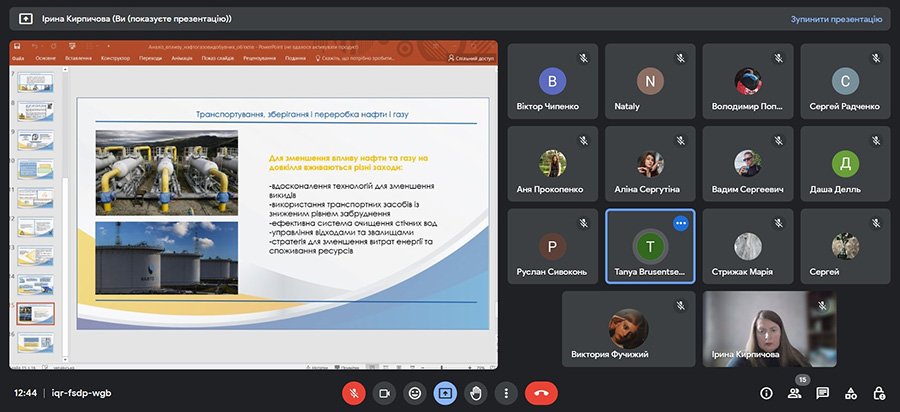The height and width of the screenshot is (412, 900).
Task: Click Спільний доступ share button
Action: pos(471,58)
